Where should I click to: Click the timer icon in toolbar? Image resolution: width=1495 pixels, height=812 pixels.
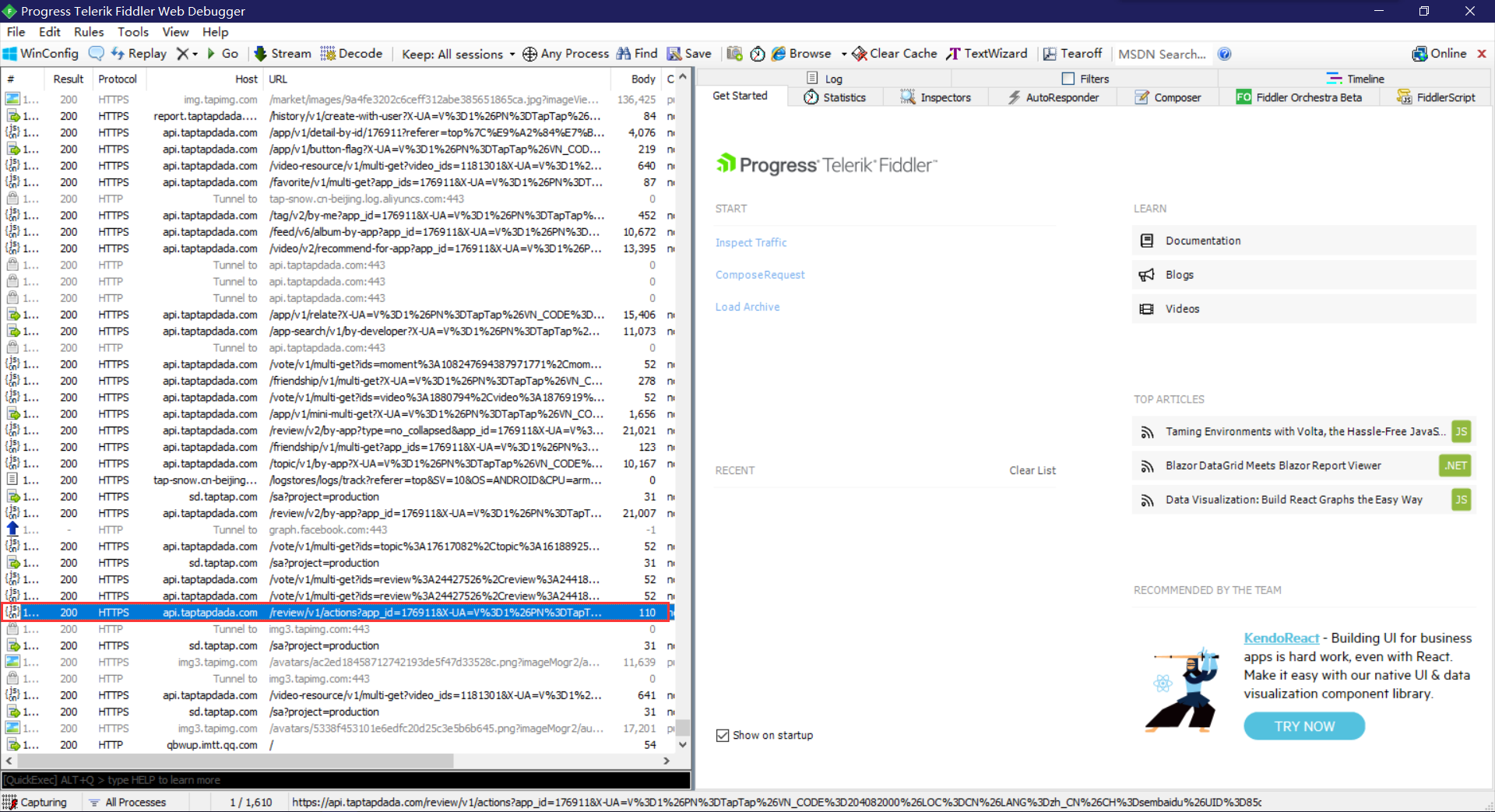click(758, 54)
